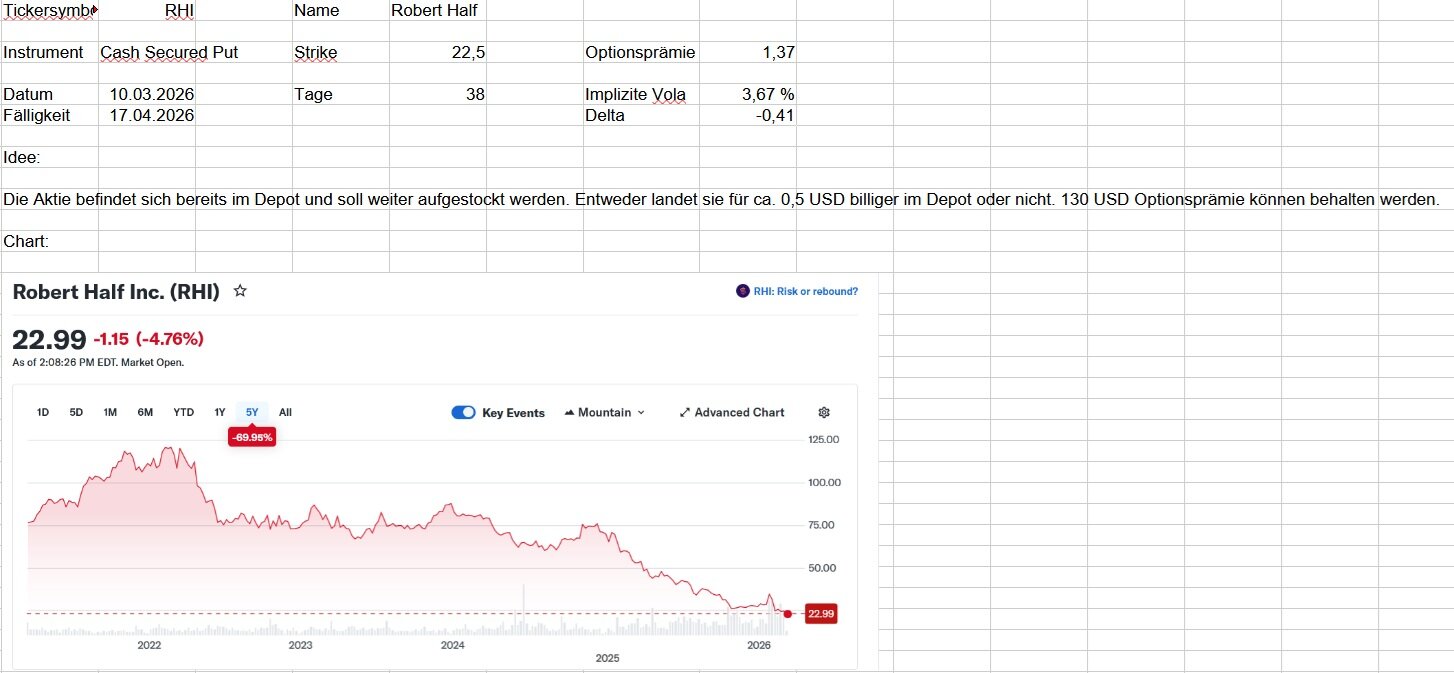Screen dimensions: 1454x673
Task: Click the -69.95% red badge
Action: [x=251, y=437]
